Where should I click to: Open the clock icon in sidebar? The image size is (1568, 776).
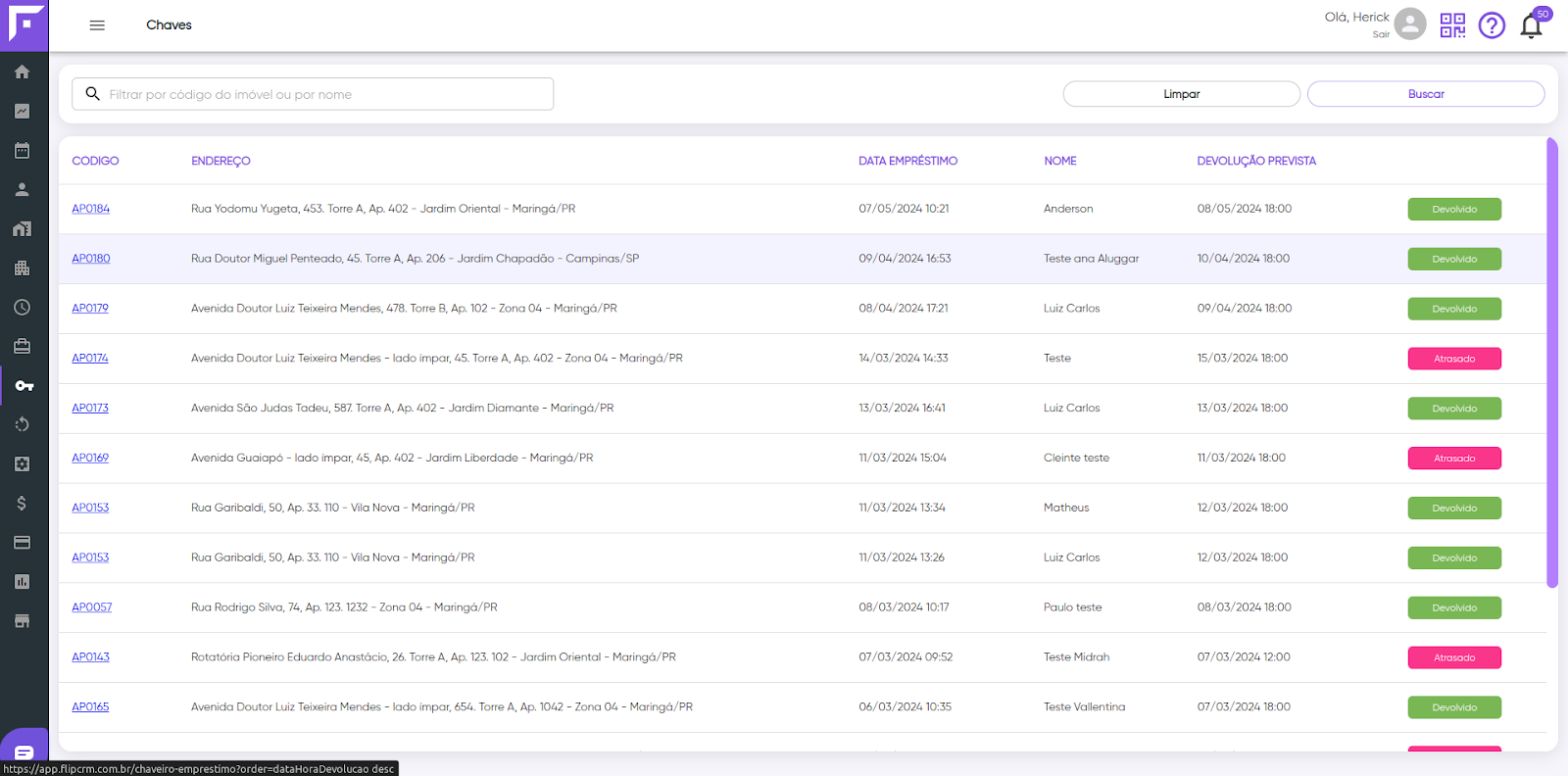23,307
